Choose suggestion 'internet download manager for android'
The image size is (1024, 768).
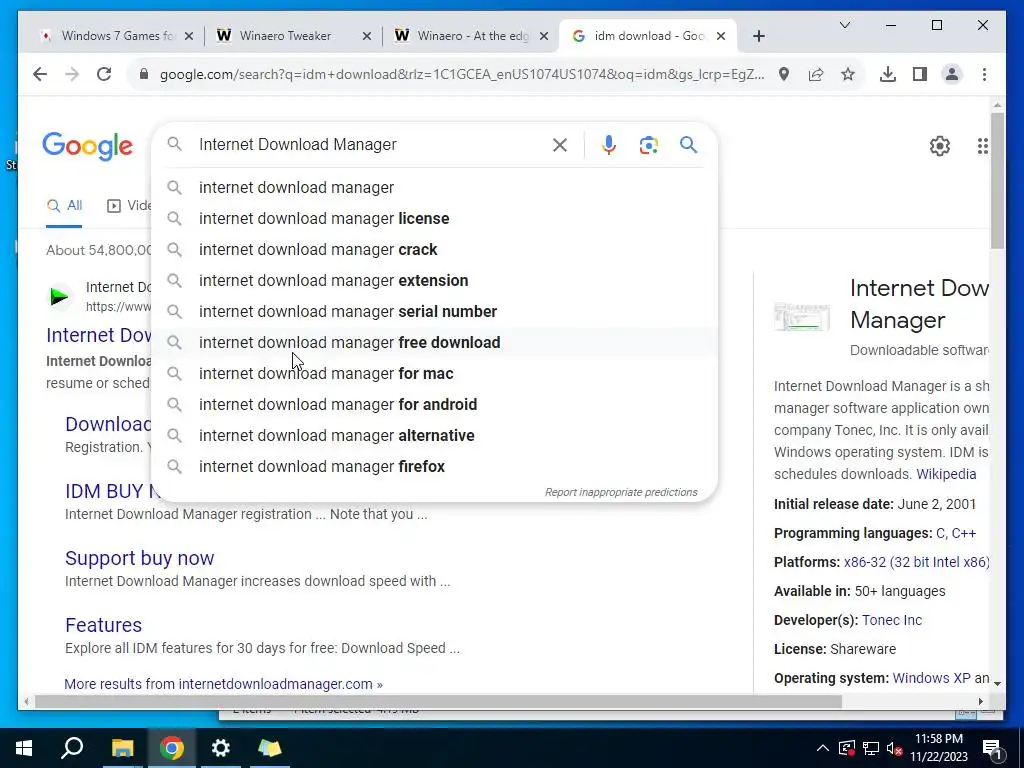pyautogui.click(x=434, y=405)
